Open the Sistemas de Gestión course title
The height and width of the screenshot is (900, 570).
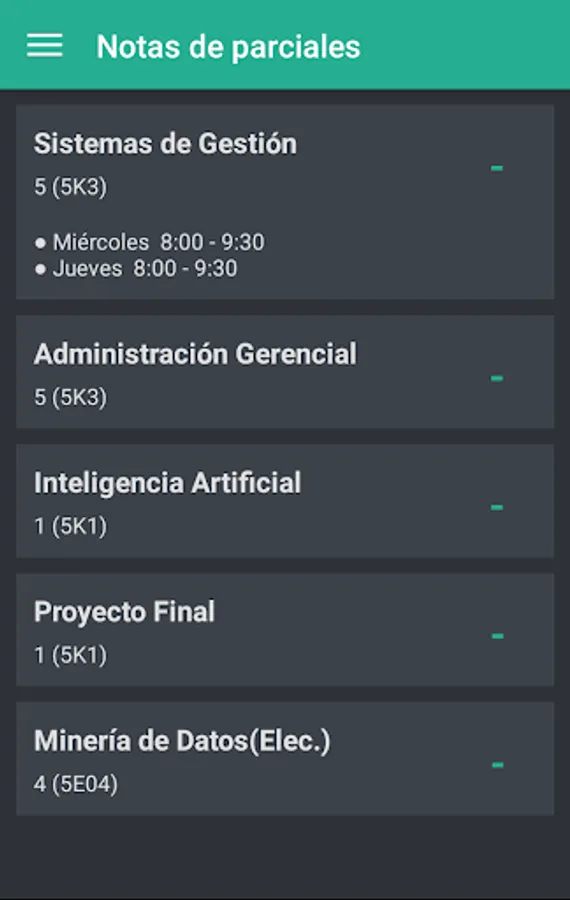click(x=165, y=143)
